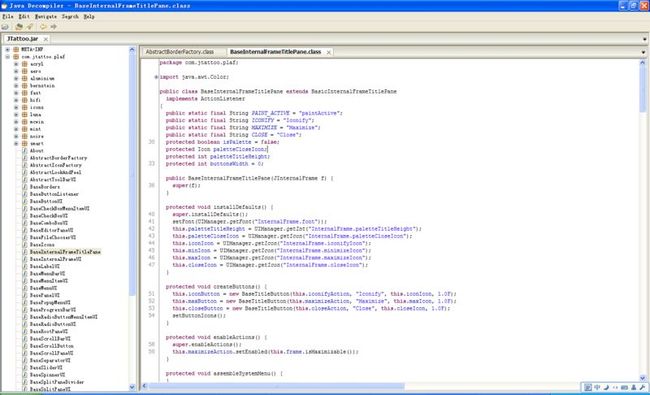
Task: Click the smart package icon
Action: click(24, 143)
